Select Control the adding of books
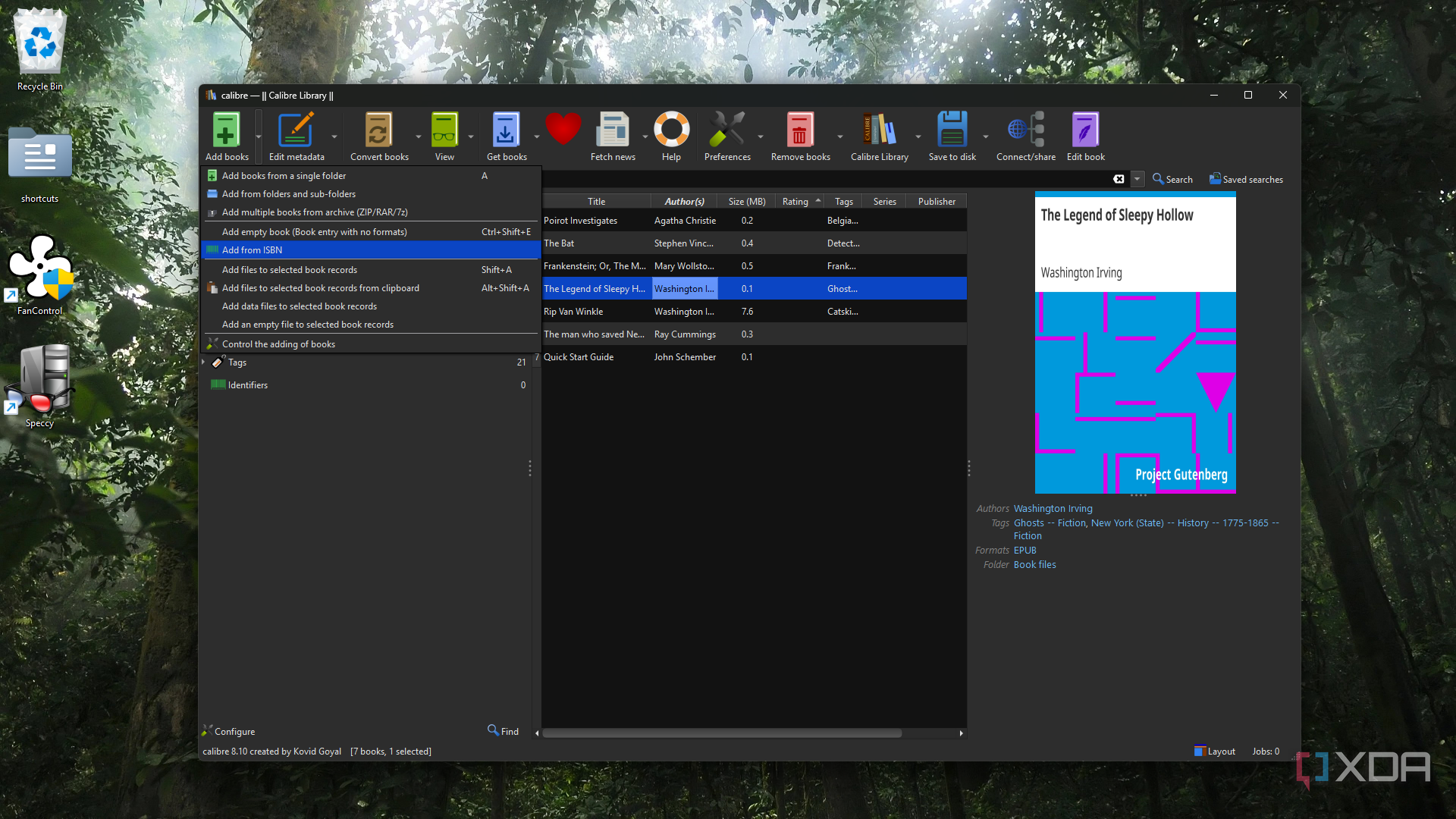This screenshot has height=819, width=1456. pyautogui.click(x=371, y=344)
